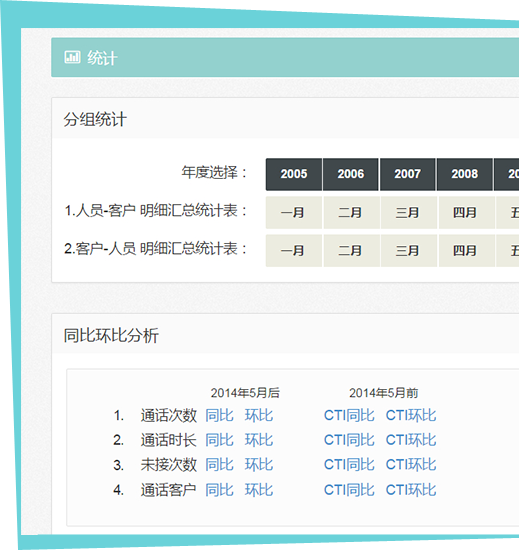
Task: Open CTI同比 link for 通话次数
Action: pos(349,415)
